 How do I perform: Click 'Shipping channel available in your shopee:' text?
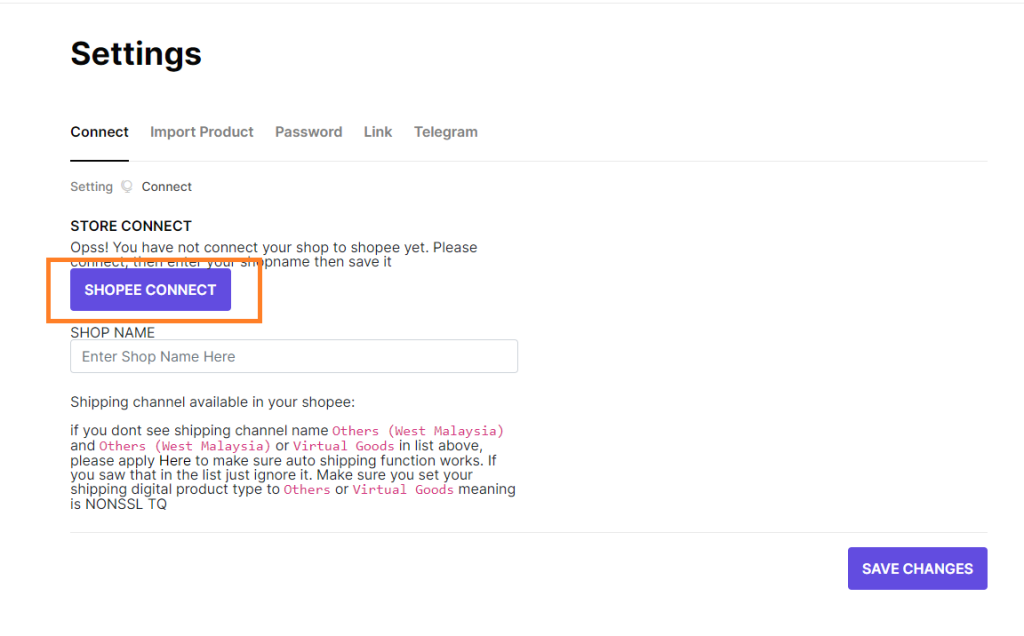coord(213,402)
